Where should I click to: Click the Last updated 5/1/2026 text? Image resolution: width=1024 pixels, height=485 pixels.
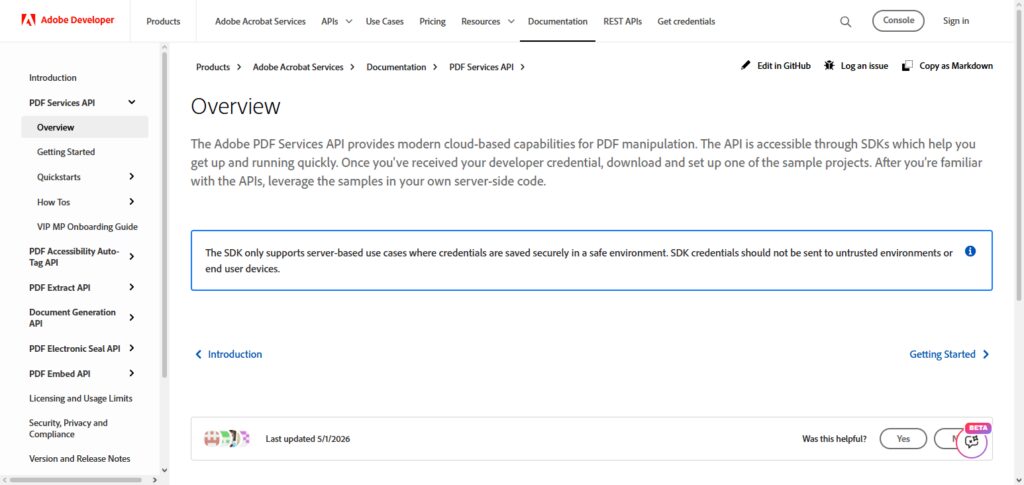point(308,439)
